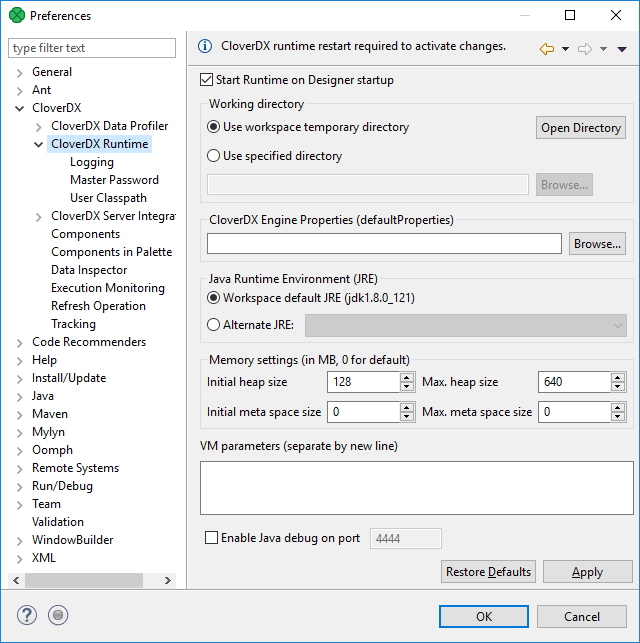Click the back navigation arrow icon

tap(546, 48)
